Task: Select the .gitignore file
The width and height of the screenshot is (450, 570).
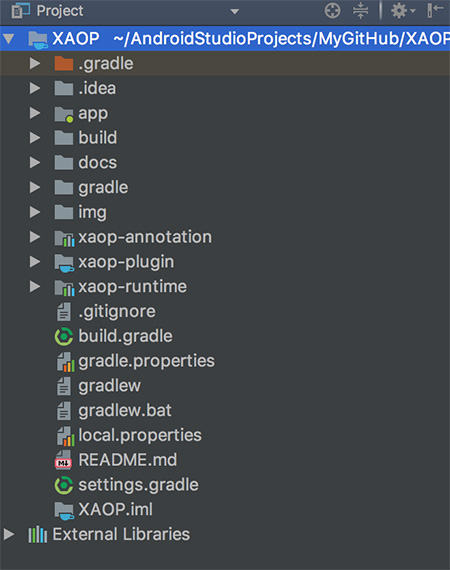Action: click(x=117, y=312)
